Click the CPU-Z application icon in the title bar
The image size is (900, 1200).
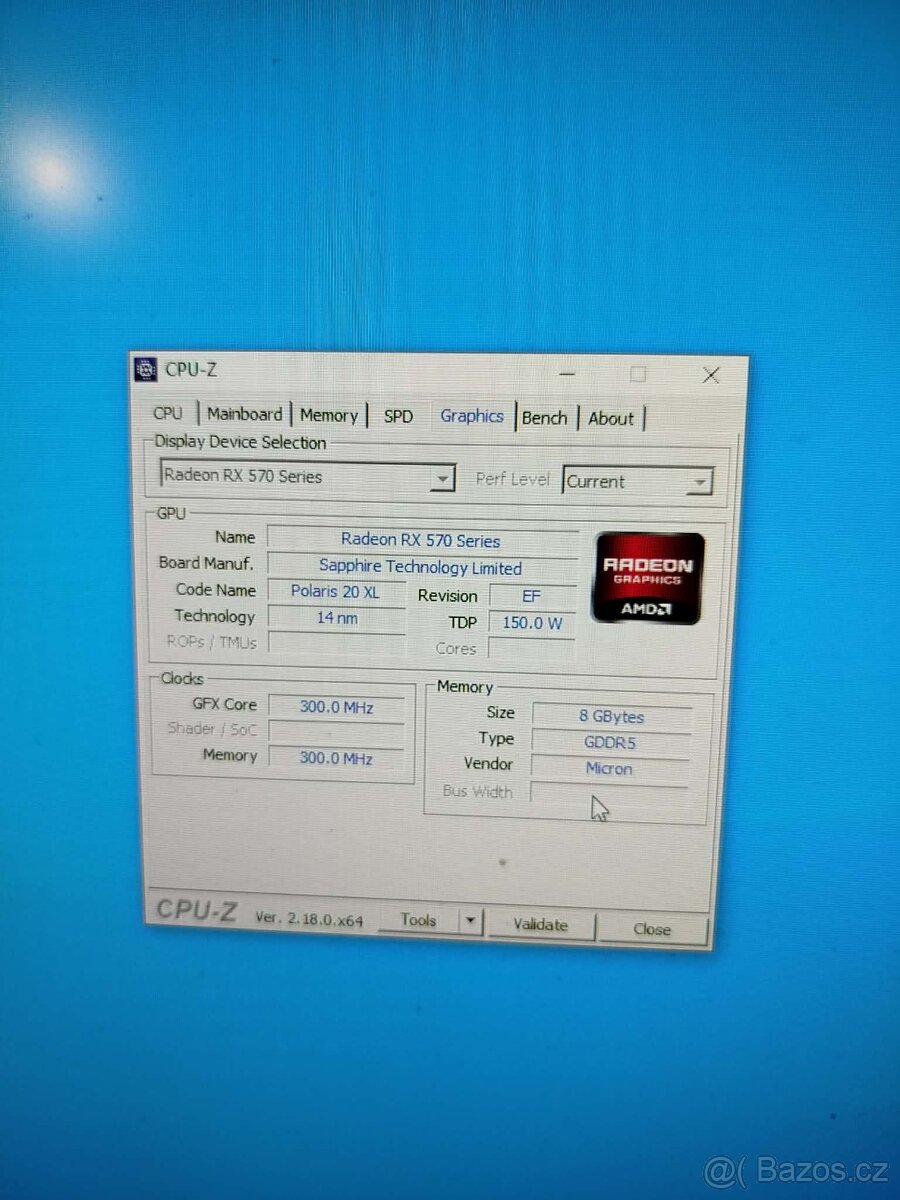pos(146,370)
